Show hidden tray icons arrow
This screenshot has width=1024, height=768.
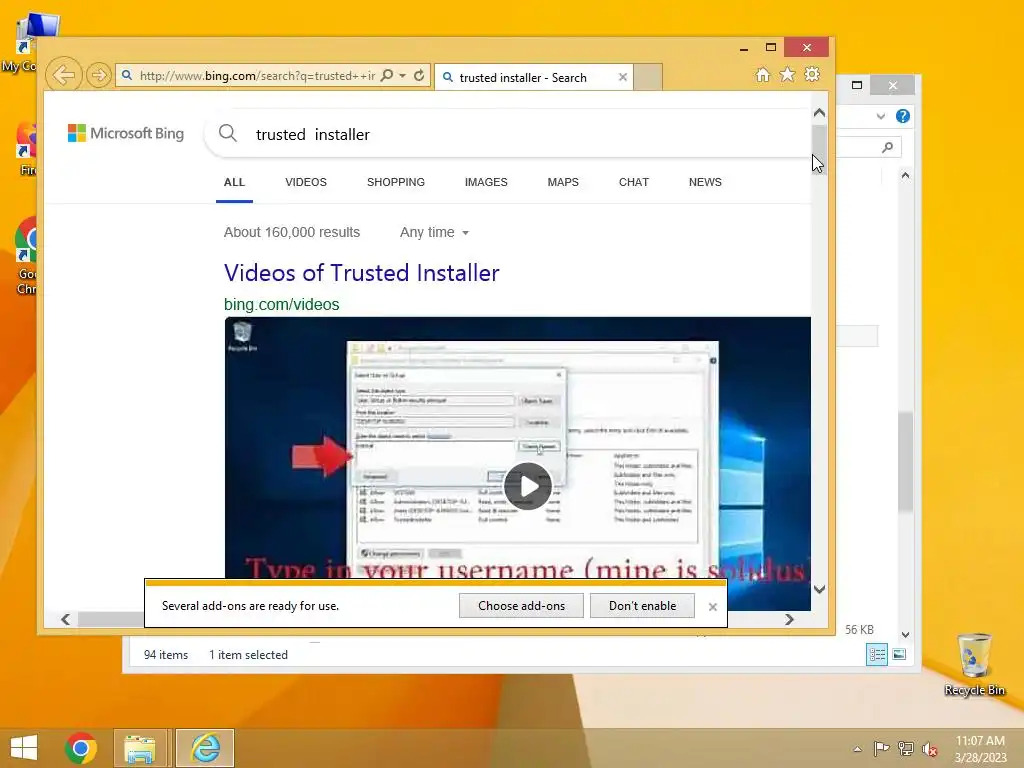857,749
